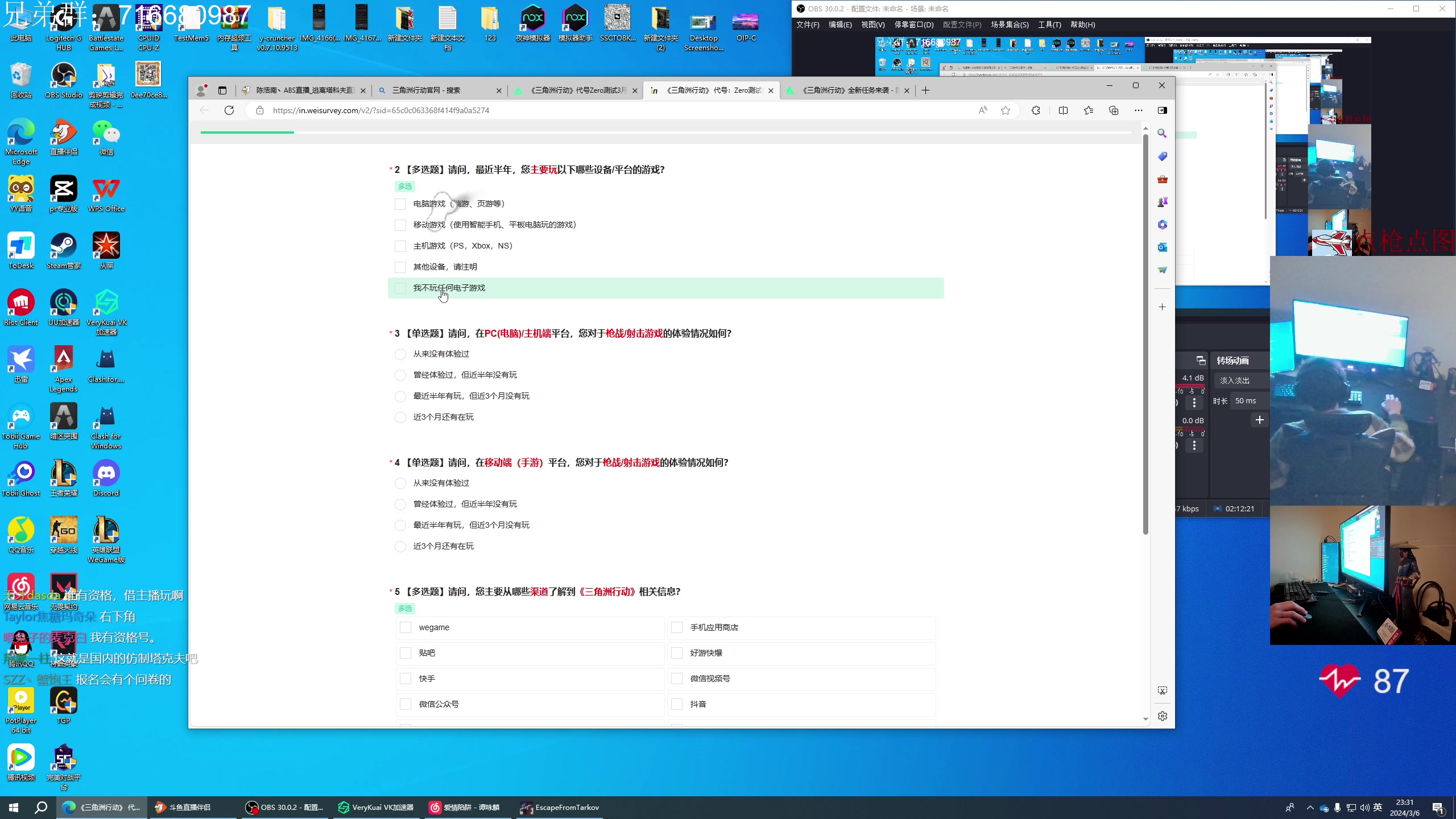1456x819 pixels.
Task: Open Discord desktop shortcut
Action: 106,478
